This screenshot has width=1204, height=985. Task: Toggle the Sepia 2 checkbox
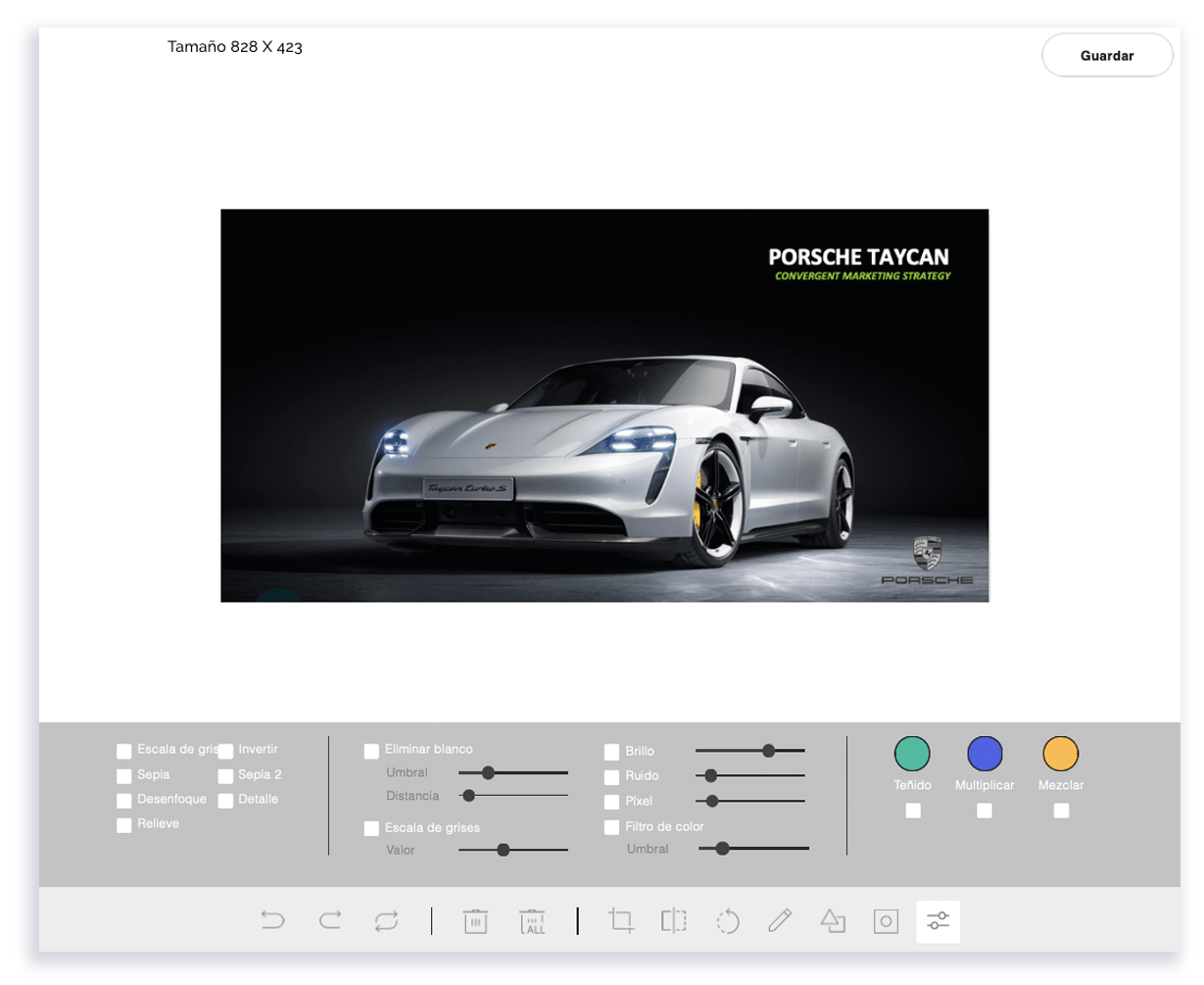coord(225,776)
